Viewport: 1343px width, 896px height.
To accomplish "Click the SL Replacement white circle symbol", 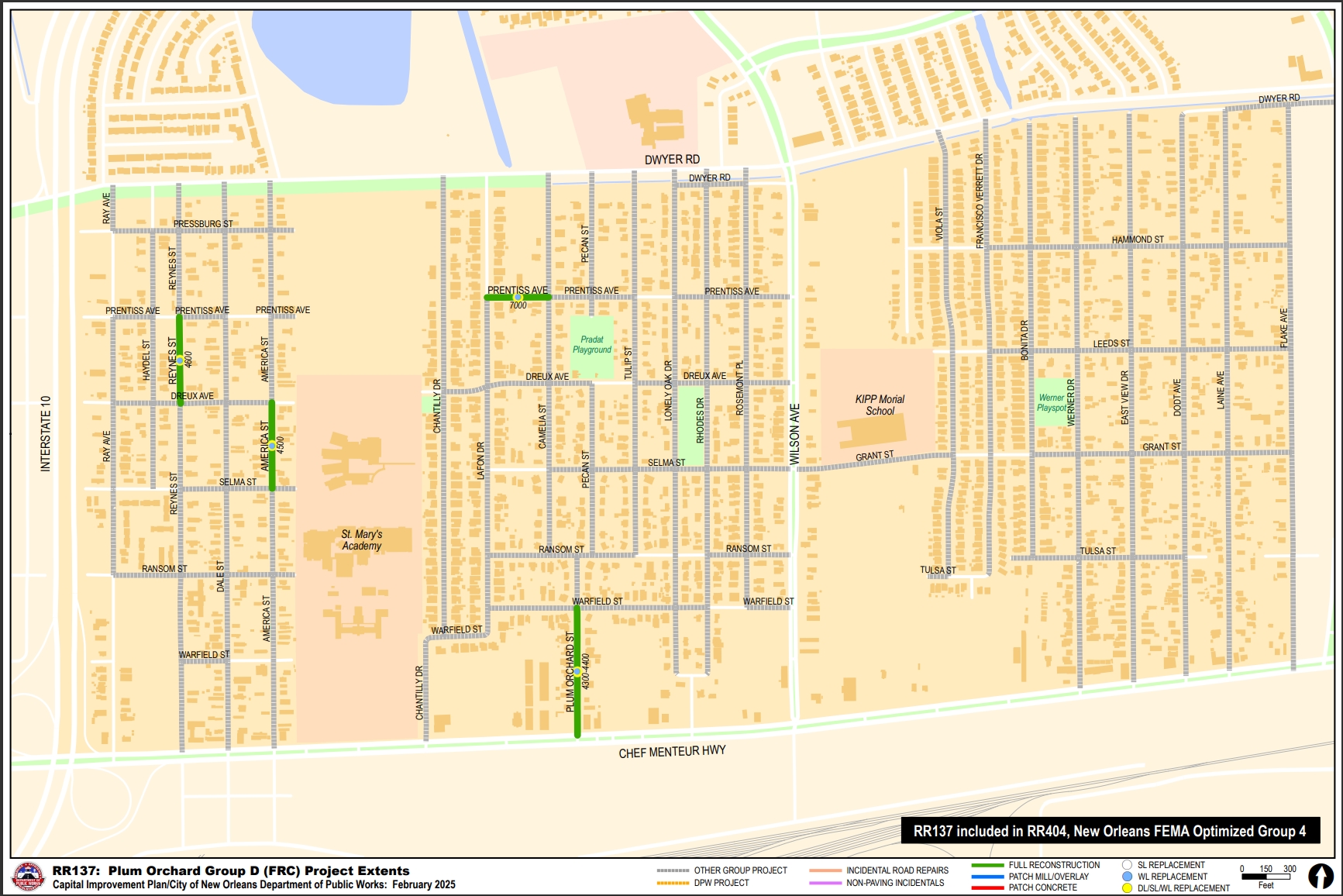I will click(x=1126, y=865).
